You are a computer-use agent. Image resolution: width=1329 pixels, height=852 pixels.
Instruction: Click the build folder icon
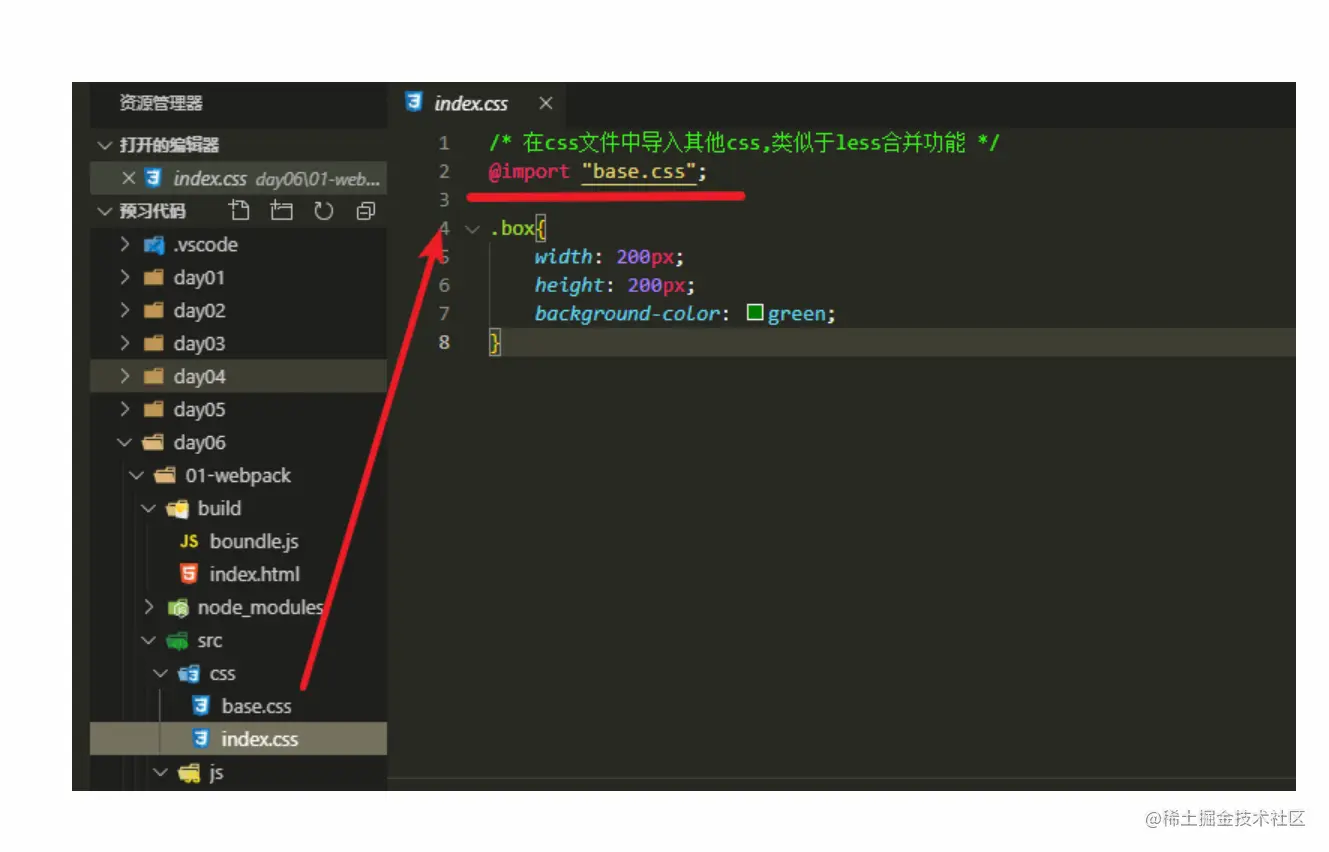178,509
